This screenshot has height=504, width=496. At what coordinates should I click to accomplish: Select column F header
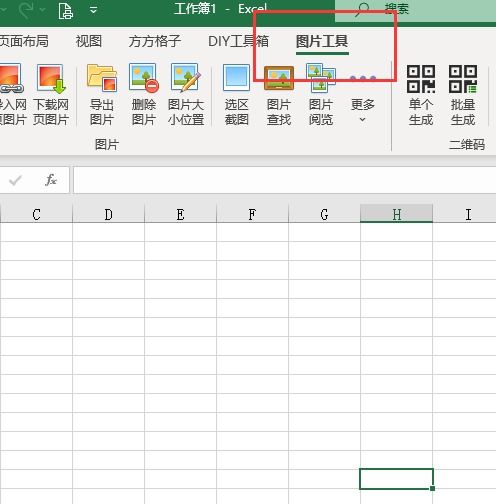(x=252, y=214)
